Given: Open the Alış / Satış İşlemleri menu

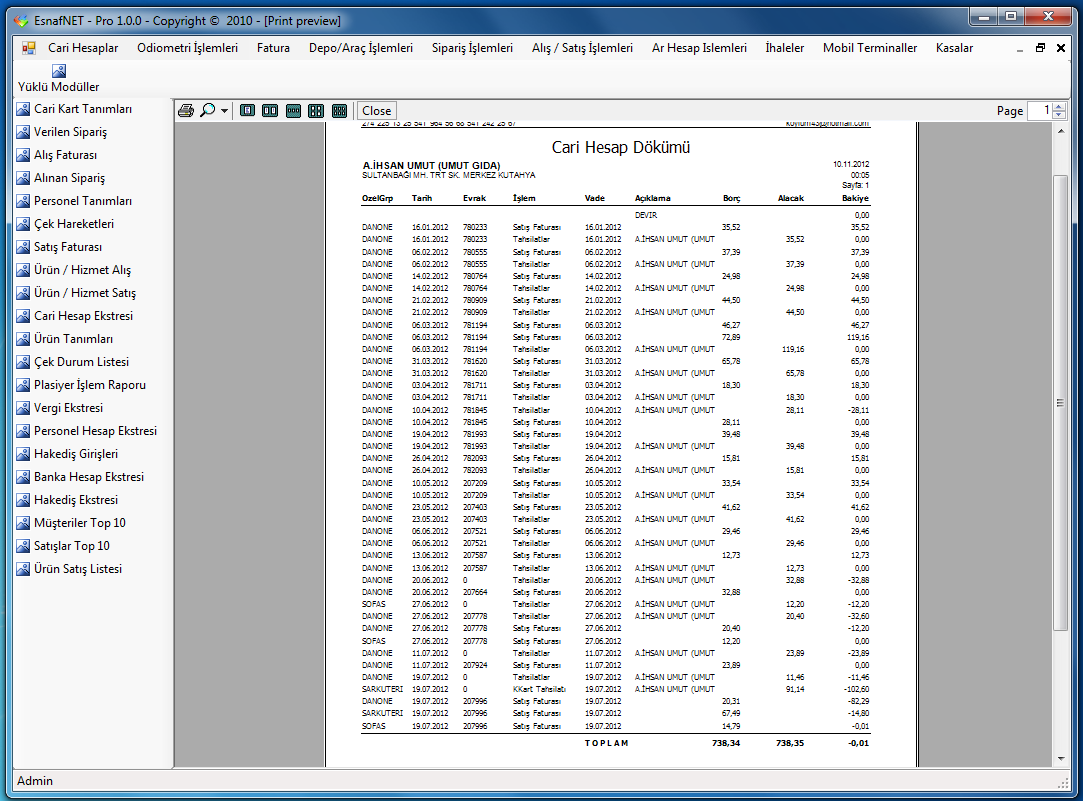Looking at the screenshot, I should click(582, 48).
